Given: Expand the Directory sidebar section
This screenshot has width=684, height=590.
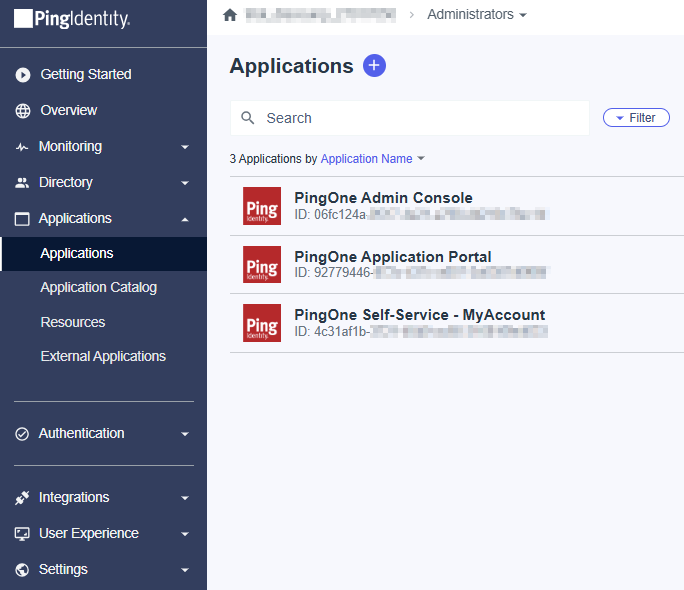Looking at the screenshot, I should point(184,183).
